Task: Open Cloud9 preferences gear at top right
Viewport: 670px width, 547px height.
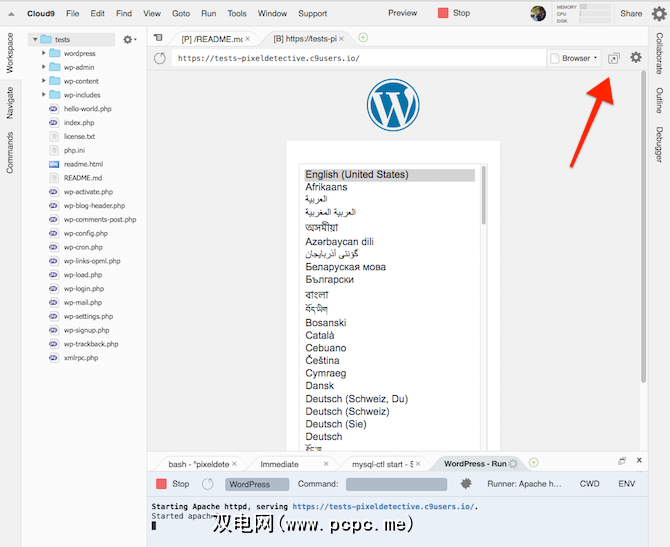Action: [659, 14]
